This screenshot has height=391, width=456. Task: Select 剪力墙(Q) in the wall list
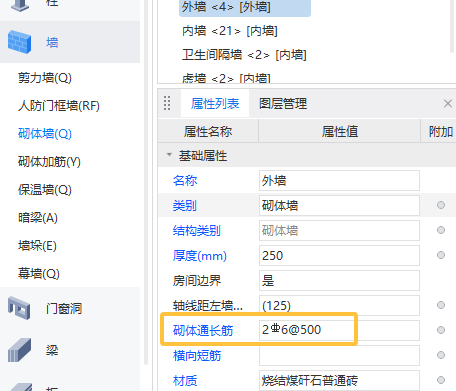[45, 78]
